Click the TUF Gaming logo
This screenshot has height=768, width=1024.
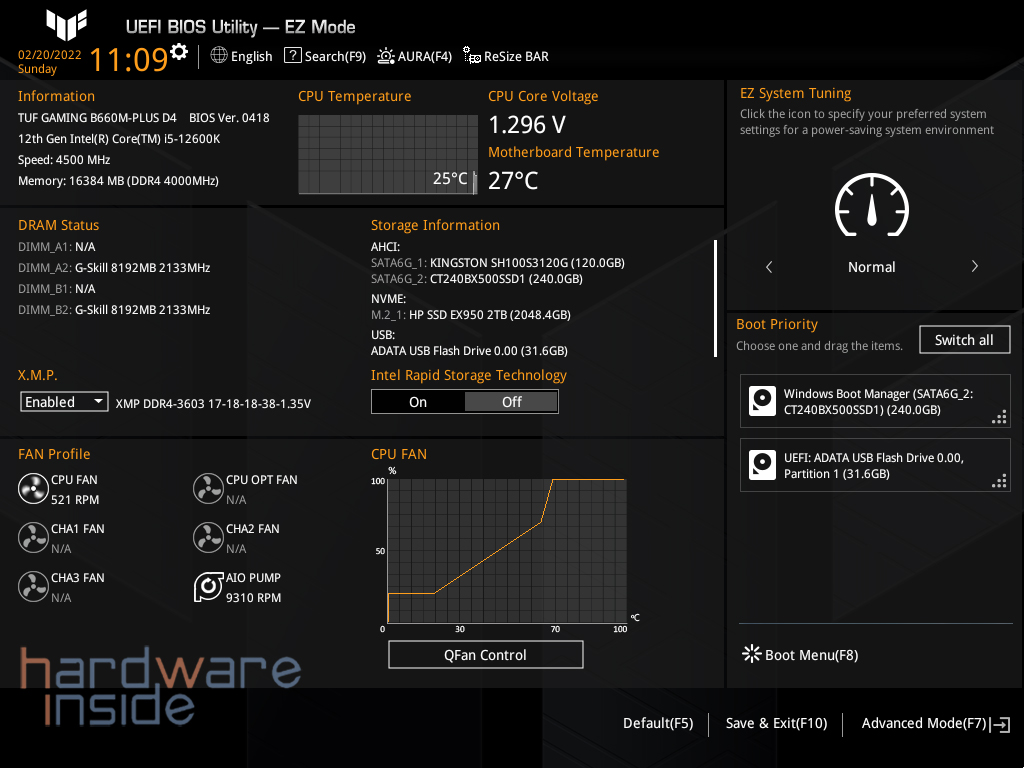67,25
